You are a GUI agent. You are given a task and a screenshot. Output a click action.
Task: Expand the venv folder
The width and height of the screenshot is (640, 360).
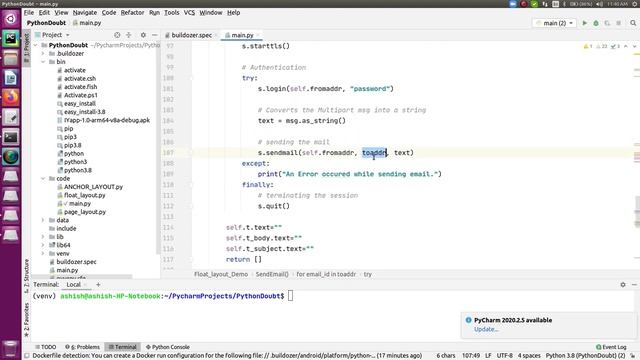tap(43, 254)
